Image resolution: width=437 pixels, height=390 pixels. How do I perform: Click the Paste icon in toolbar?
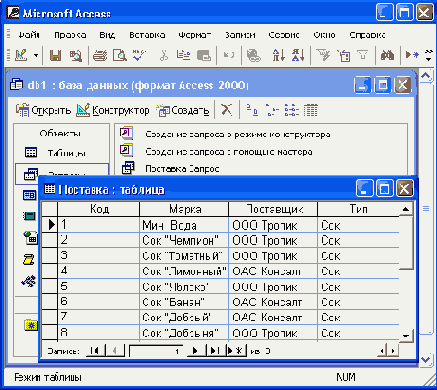point(204,55)
